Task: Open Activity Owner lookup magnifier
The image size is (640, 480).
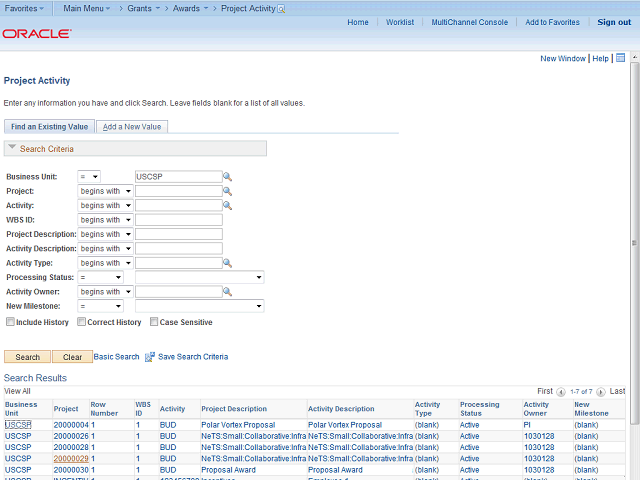Action: click(227, 292)
